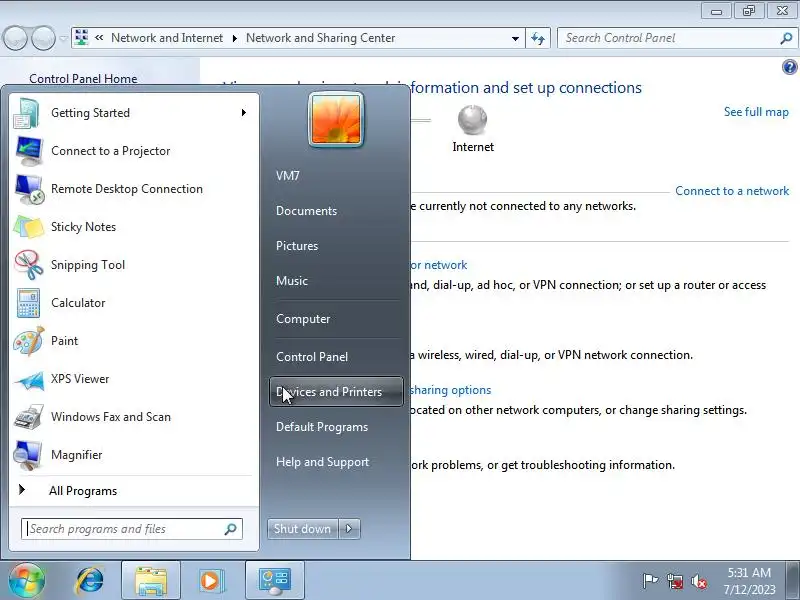Click Network and Internet breadcrumb
800x600 pixels.
coord(167,38)
